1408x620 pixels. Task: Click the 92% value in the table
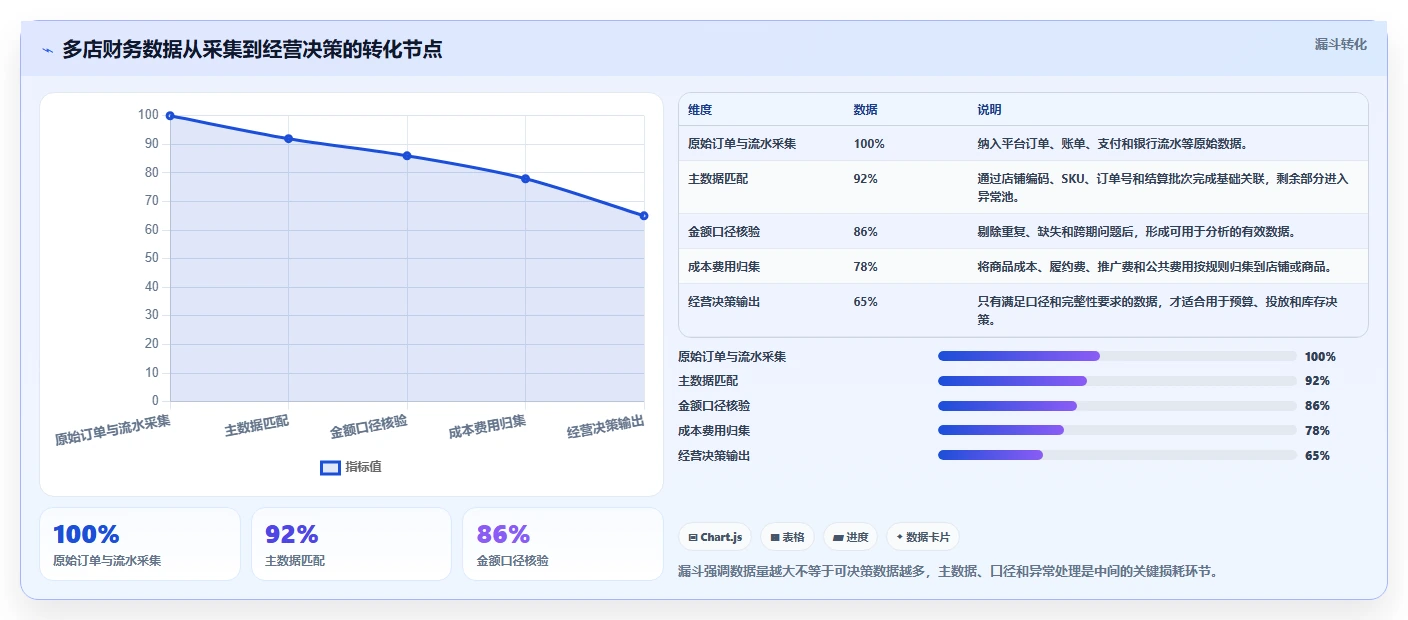[865, 178]
